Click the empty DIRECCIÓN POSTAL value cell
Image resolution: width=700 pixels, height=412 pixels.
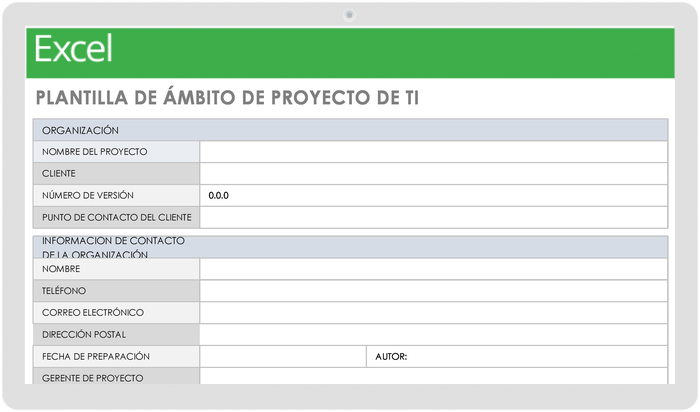433,335
